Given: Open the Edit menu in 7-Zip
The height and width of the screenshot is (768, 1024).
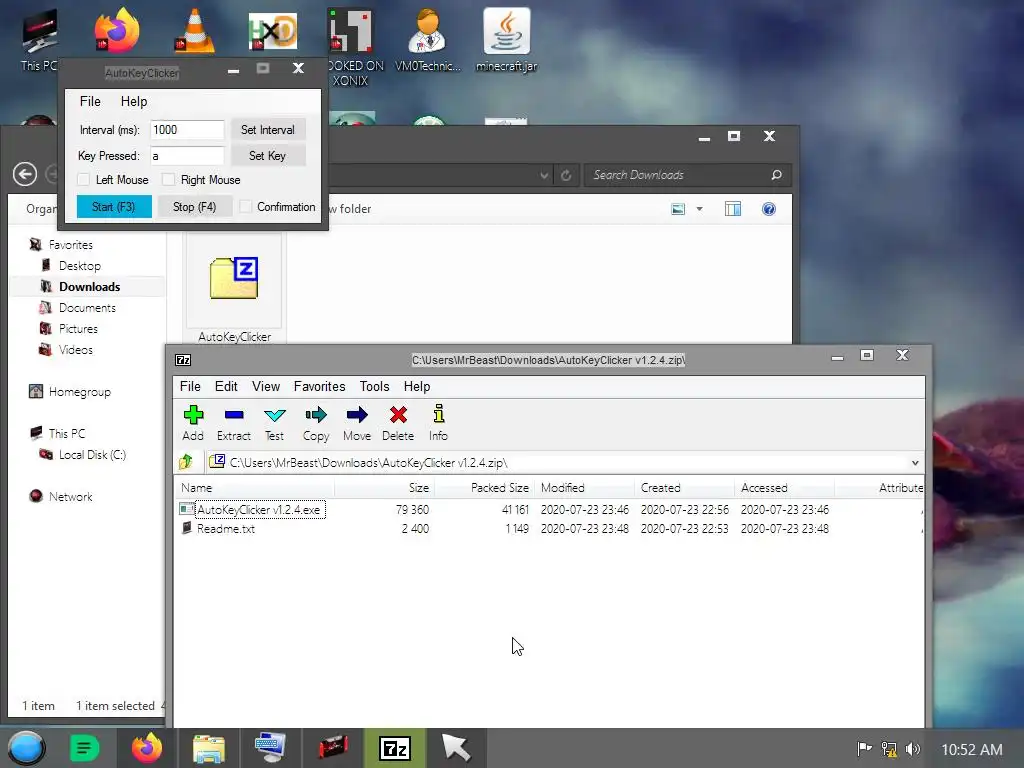Looking at the screenshot, I should (x=226, y=387).
